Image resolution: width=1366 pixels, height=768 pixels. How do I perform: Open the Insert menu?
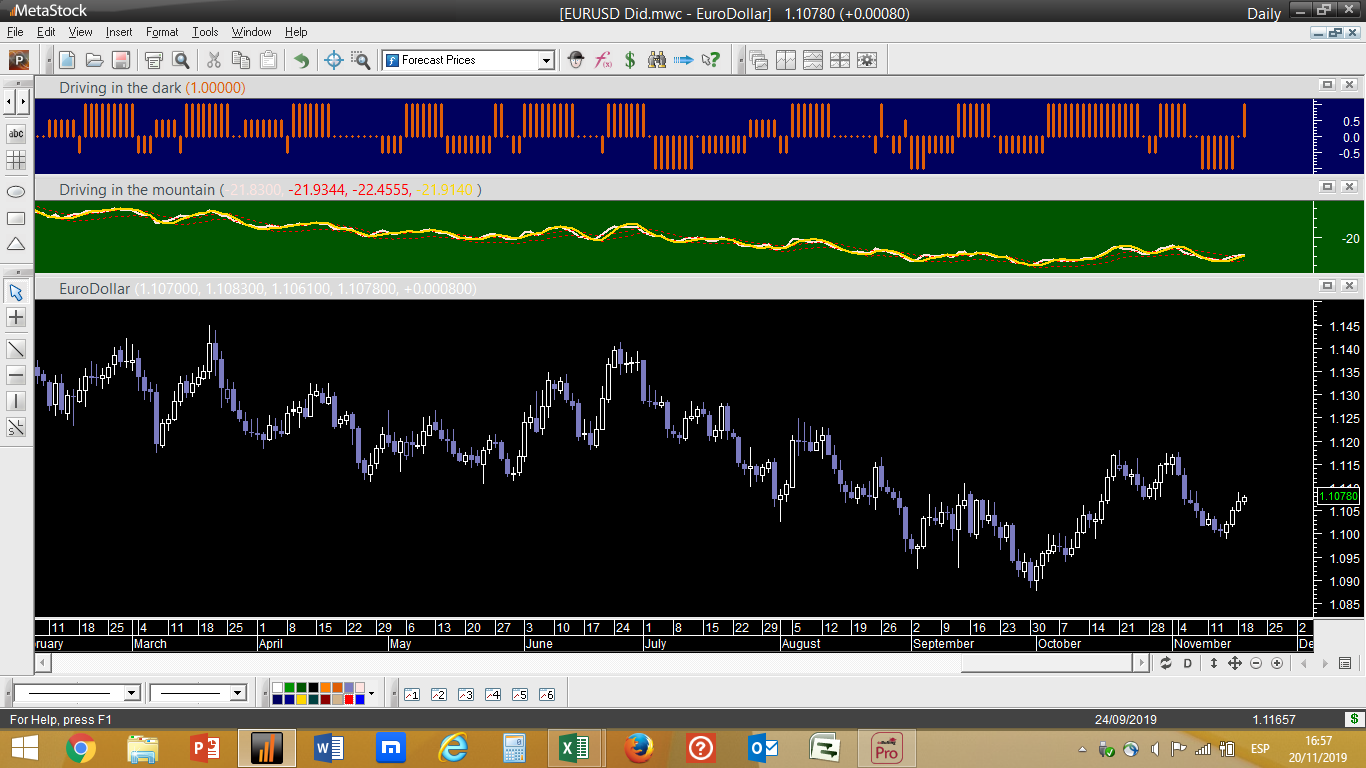point(119,32)
